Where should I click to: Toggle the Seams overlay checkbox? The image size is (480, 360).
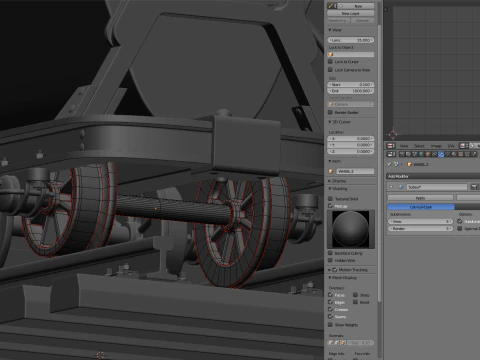tap(330, 316)
